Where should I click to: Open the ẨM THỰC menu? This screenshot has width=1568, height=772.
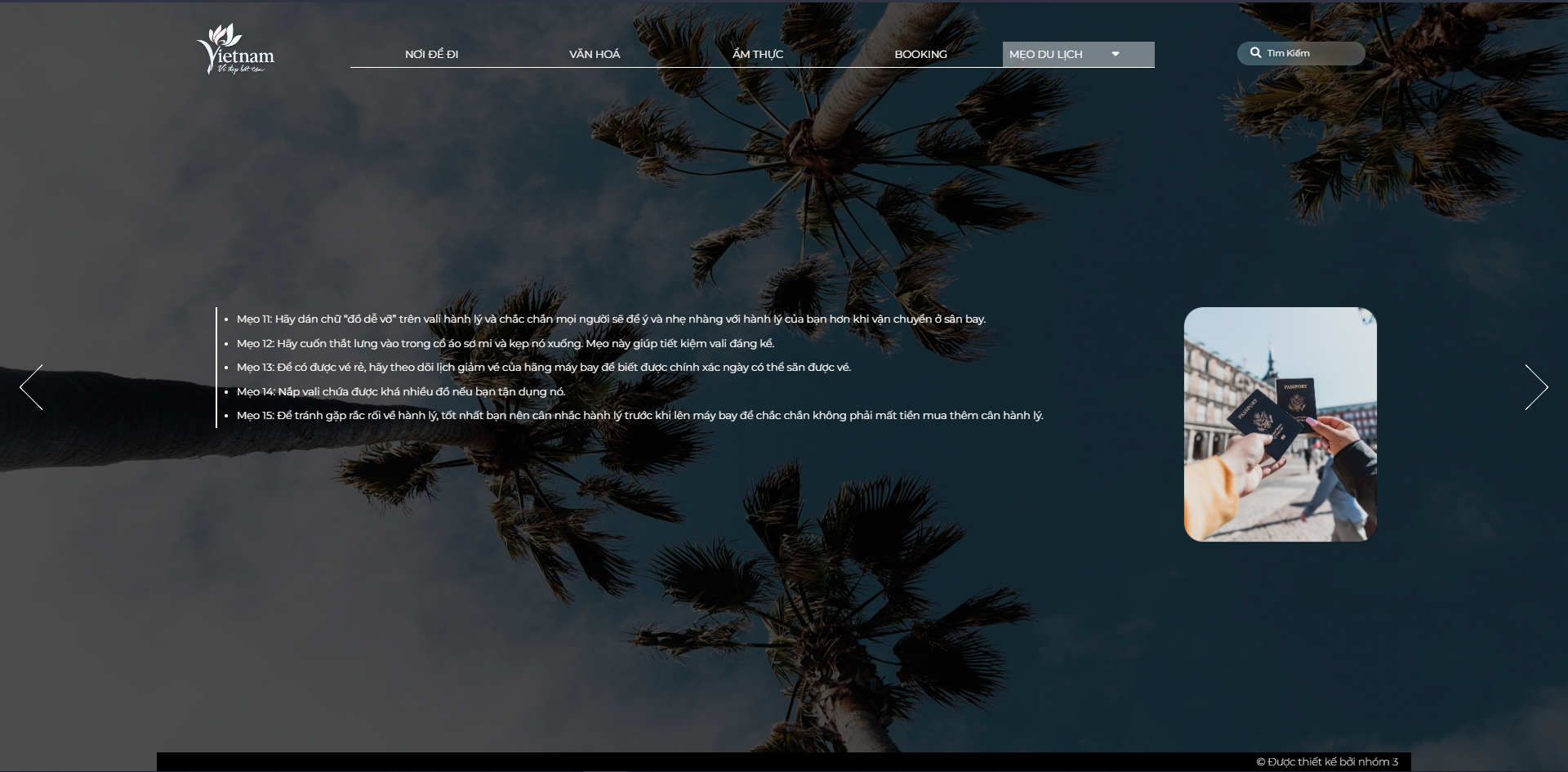coord(758,54)
